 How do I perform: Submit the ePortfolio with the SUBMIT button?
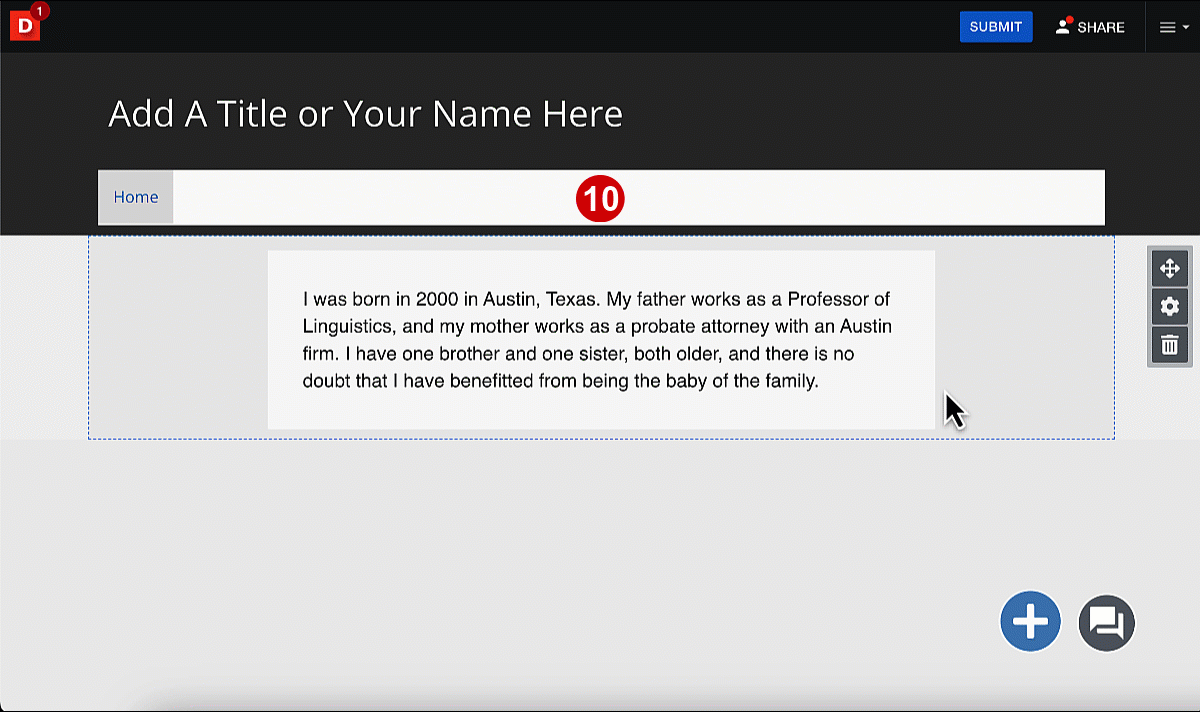pyautogui.click(x=996, y=27)
